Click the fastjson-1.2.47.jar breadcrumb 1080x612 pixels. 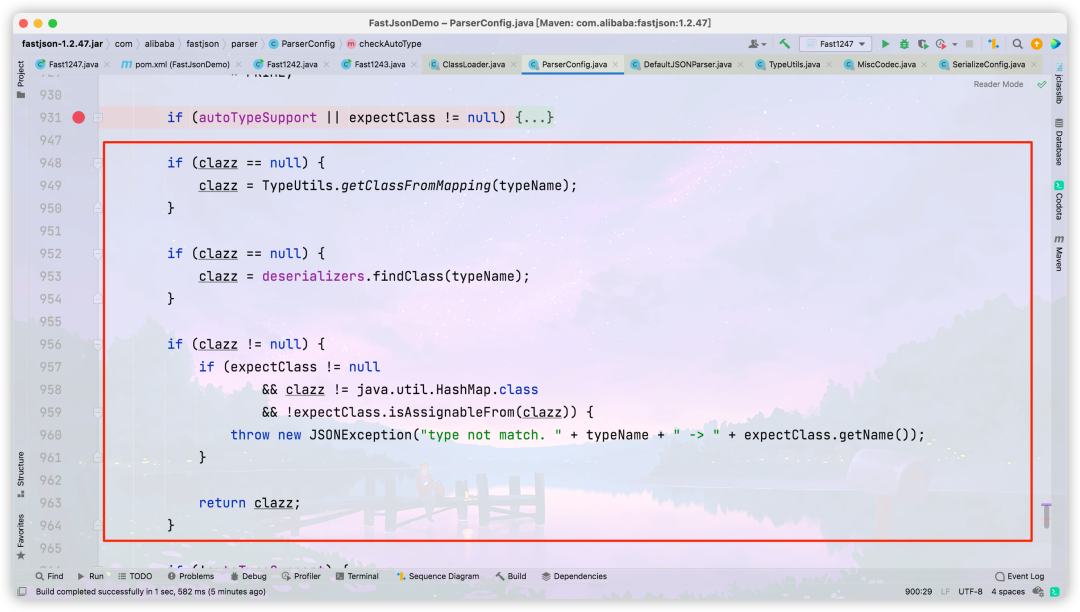tap(62, 43)
